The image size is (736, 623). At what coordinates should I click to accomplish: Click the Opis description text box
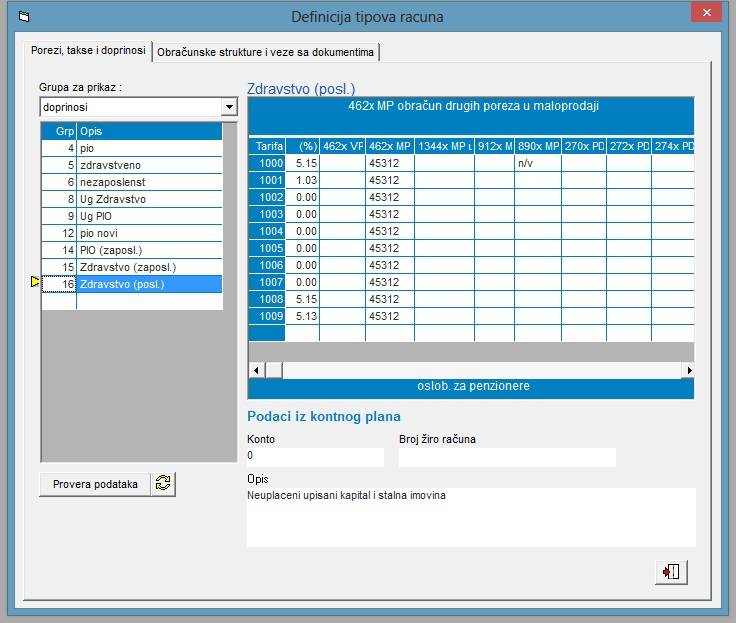pos(470,516)
